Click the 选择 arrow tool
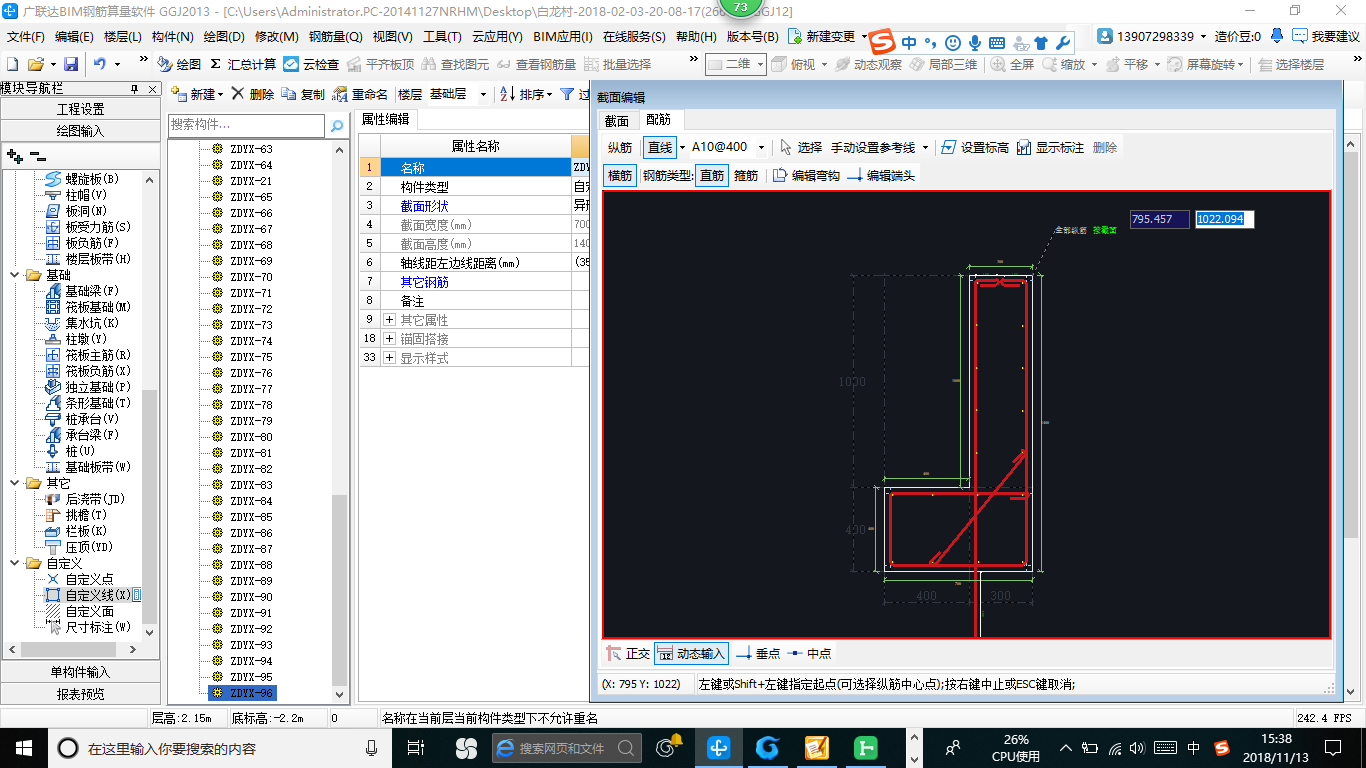The height and width of the screenshot is (768, 1366). (801, 147)
